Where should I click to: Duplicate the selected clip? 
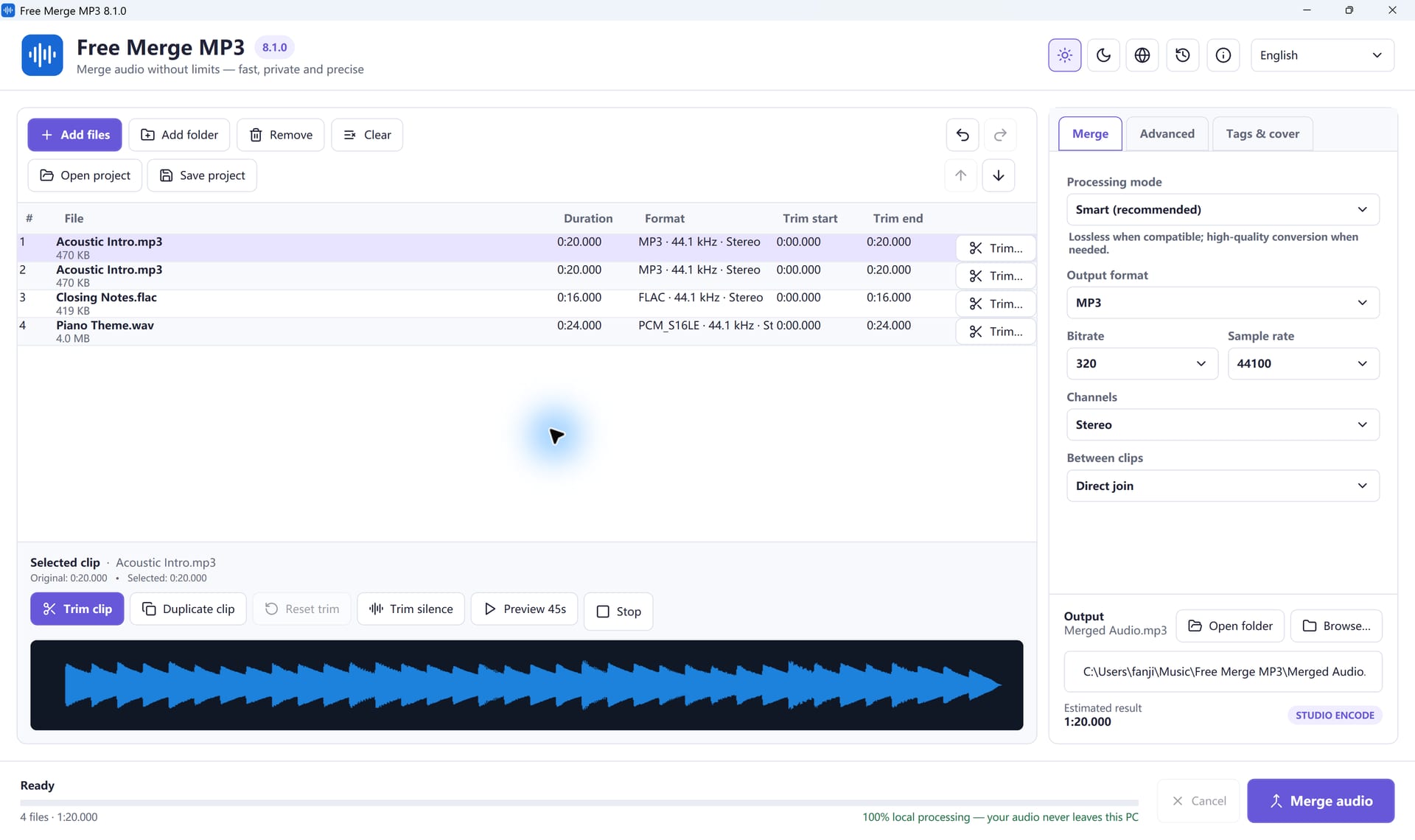click(x=188, y=609)
